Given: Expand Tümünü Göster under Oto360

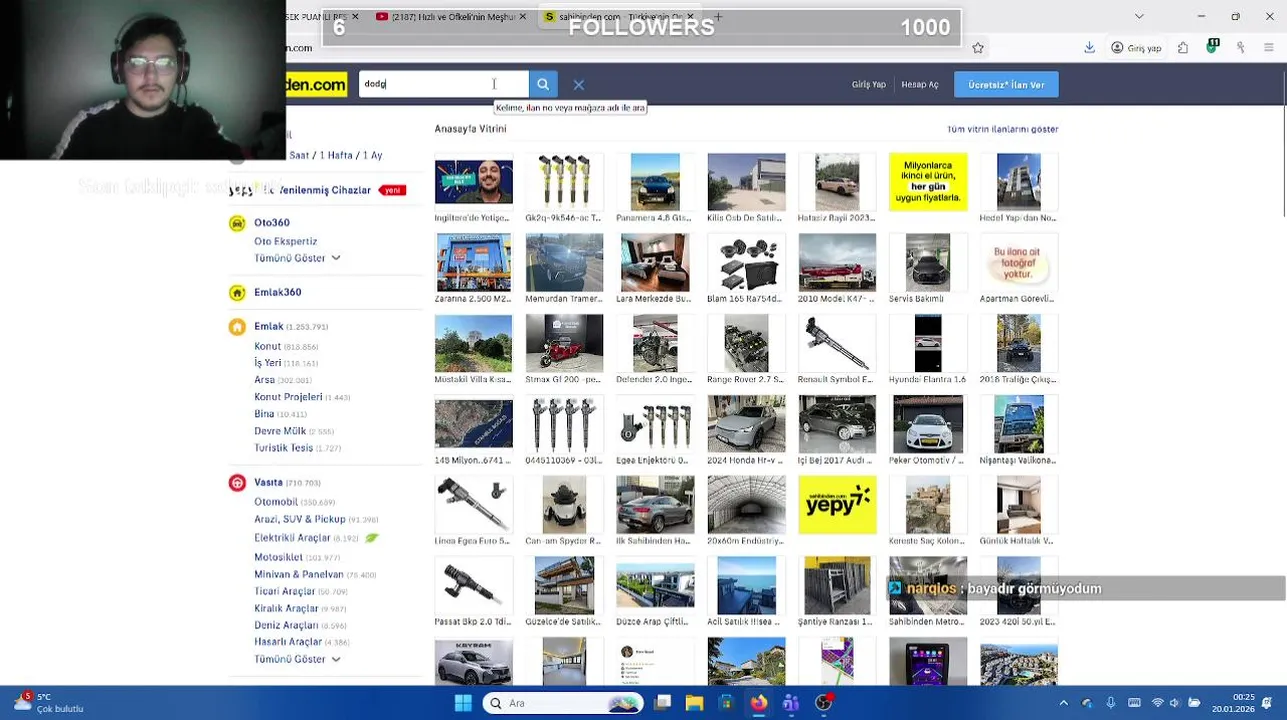Looking at the screenshot, I should coord(297,258).
